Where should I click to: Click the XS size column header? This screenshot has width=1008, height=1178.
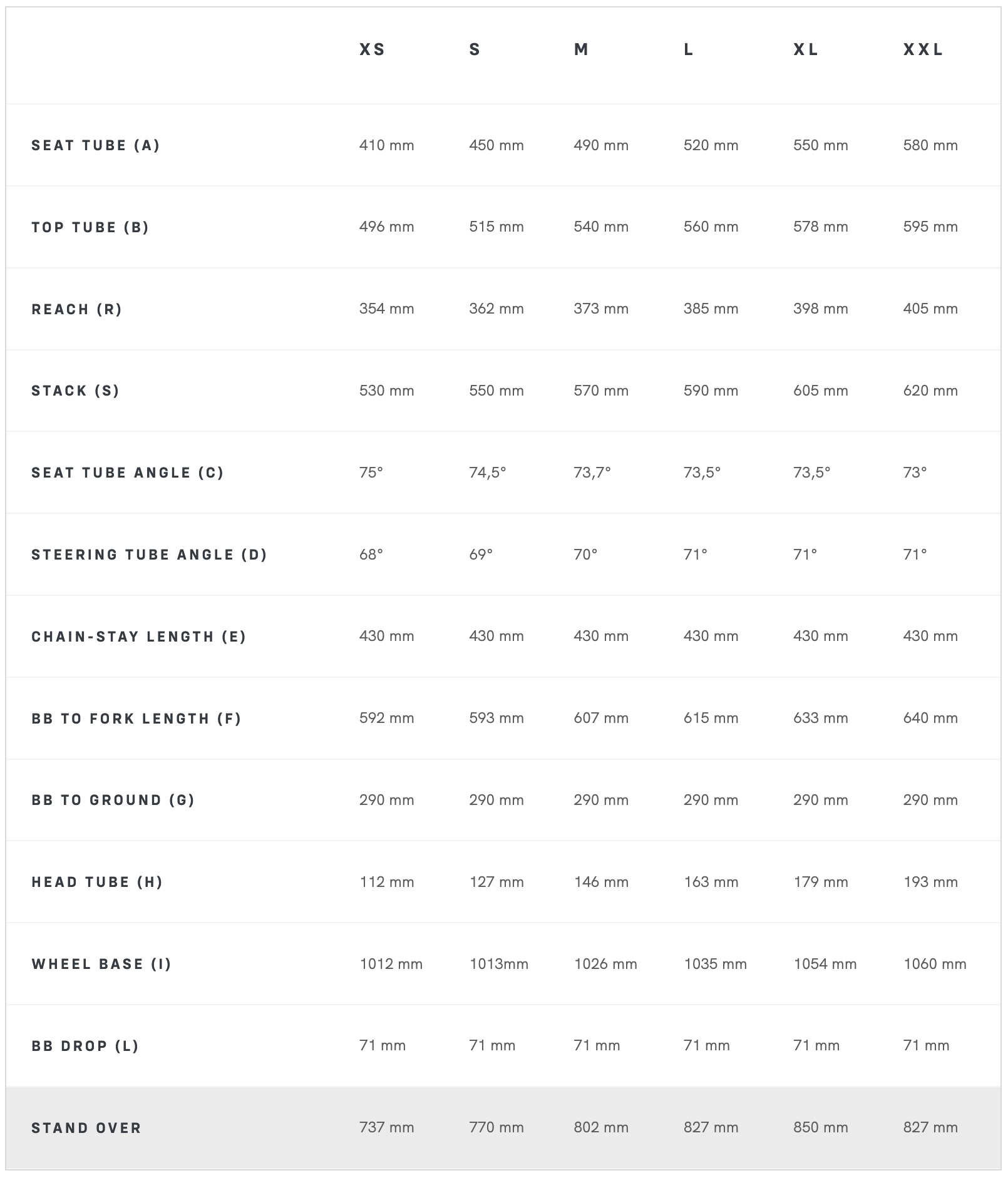(x=372, y=49)
